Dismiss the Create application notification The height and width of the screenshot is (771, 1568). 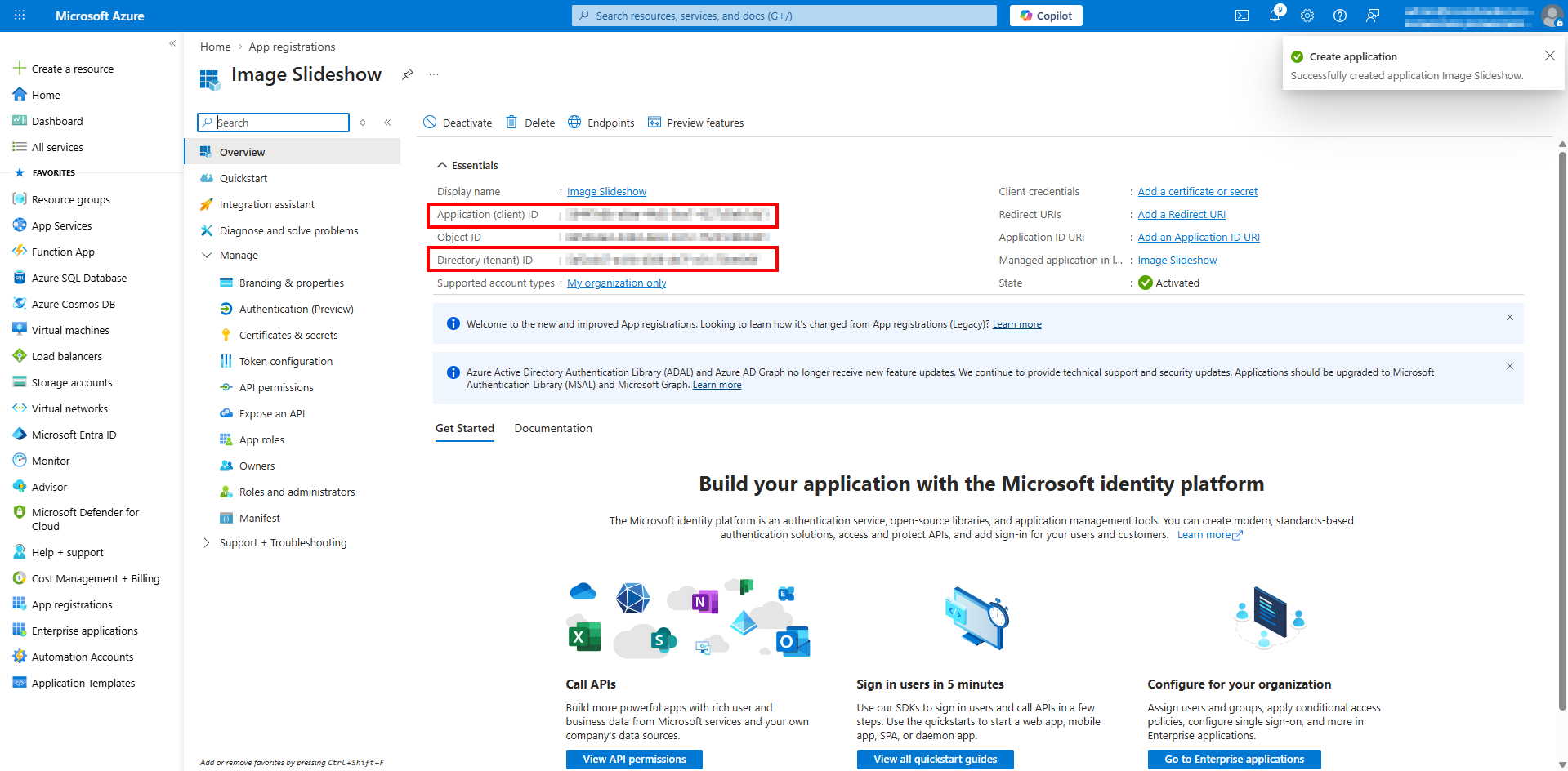(x=1549, y=56)
